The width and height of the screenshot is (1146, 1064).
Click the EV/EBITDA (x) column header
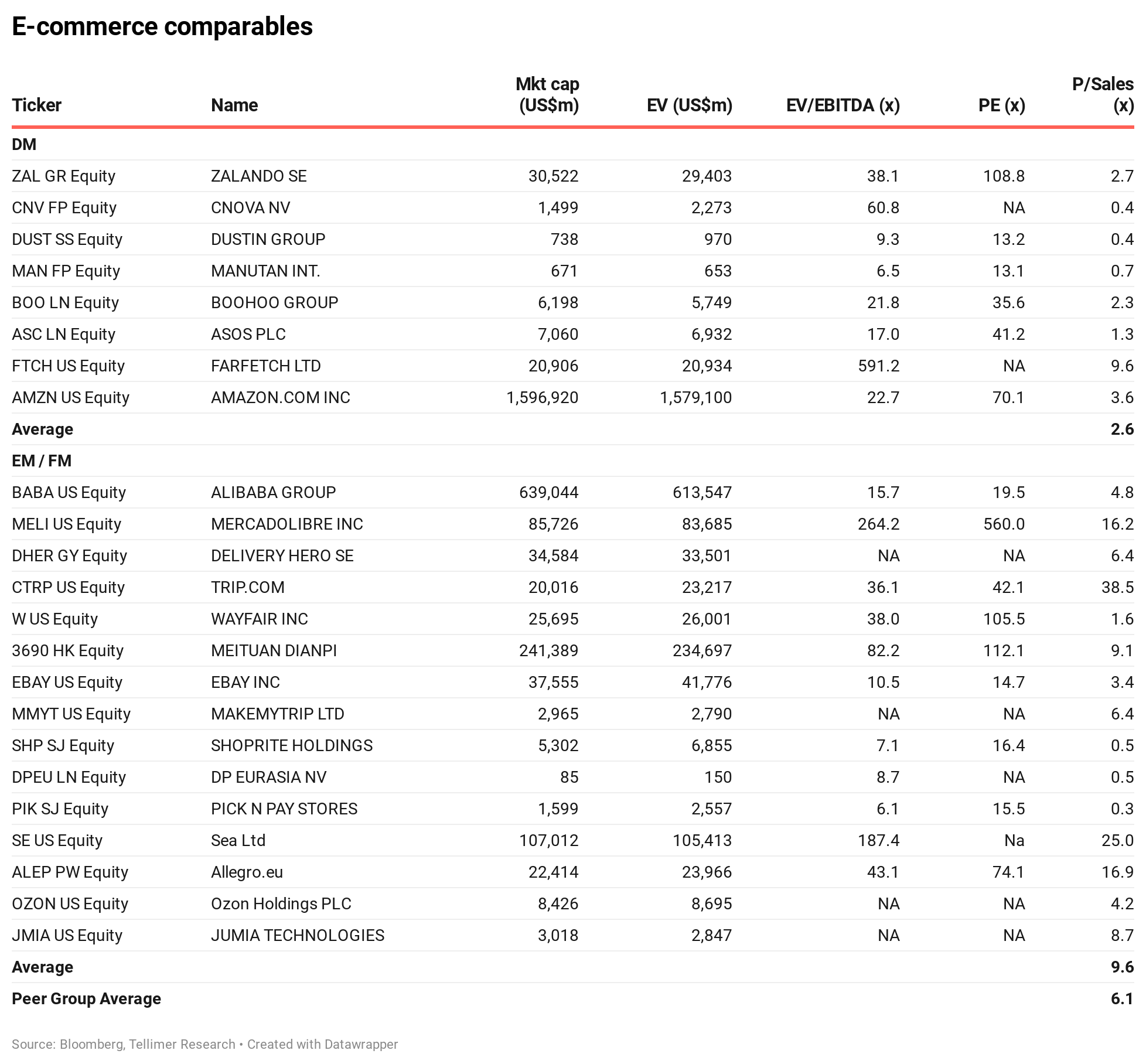843,105
